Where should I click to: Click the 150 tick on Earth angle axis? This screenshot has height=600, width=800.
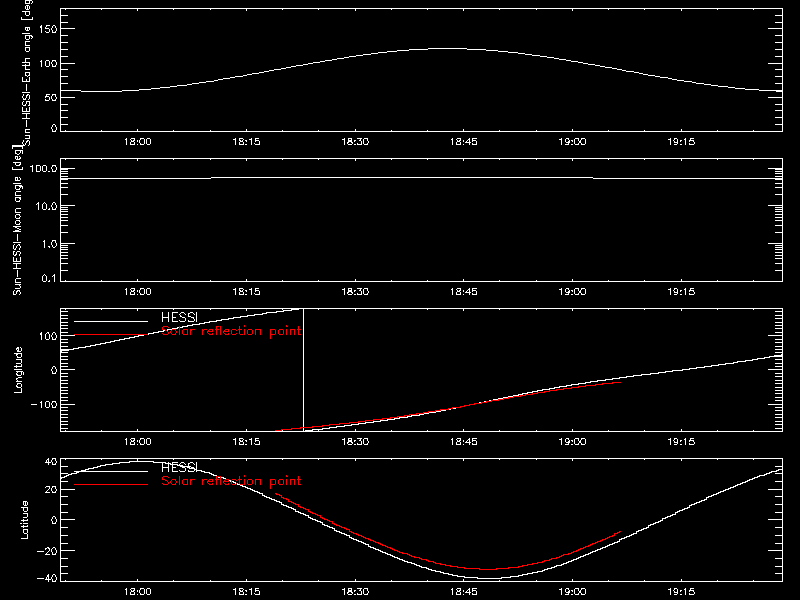[x=48, y=30]
